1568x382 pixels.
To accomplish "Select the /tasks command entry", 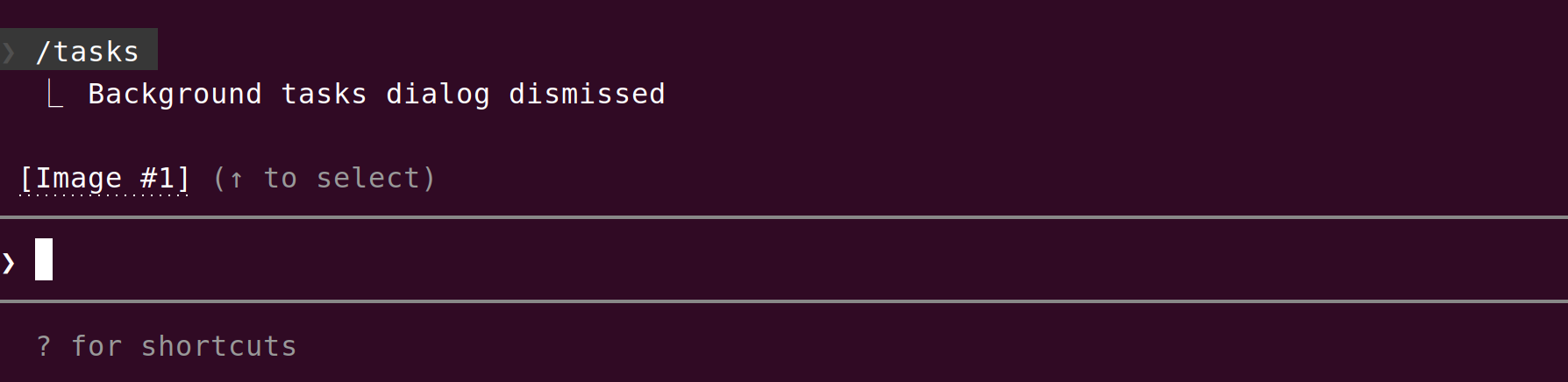I will 87,52.
